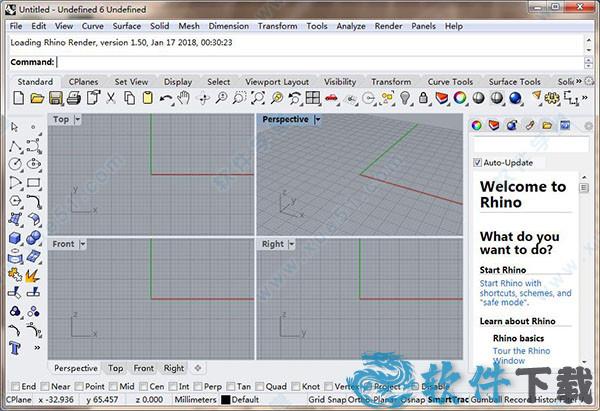Open the Front viewport dropdown arrow
Viewport: 600px width, 411px height.
pyautogui.click(x=83, y=244)
